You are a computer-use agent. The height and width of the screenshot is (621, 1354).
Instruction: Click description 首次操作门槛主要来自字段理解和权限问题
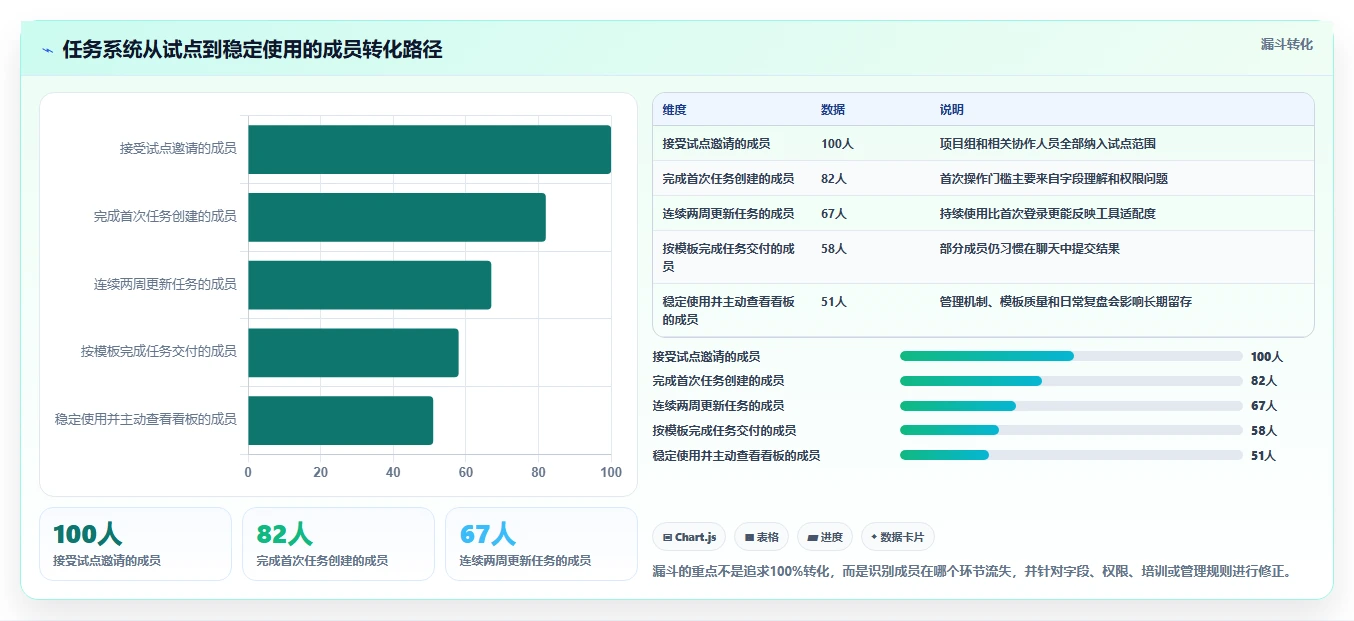1053,179
